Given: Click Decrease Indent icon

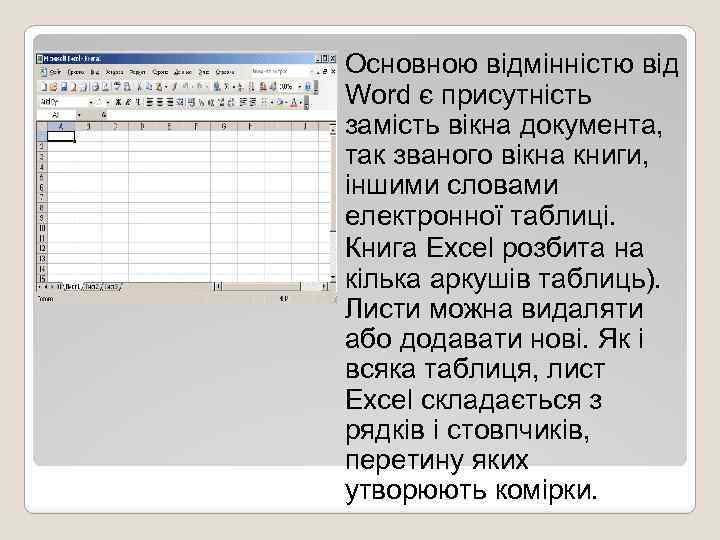Looking at the screenshot, I should (243, 102).
